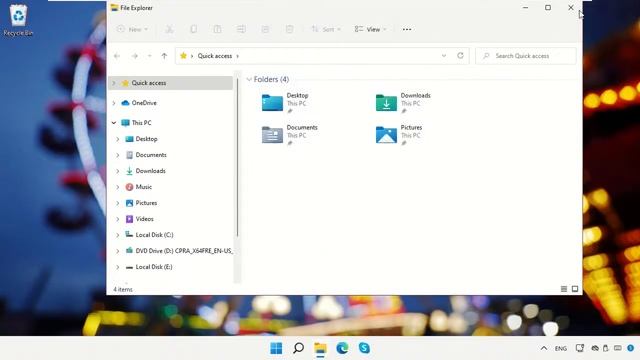The image size is (640, 360).
Task: Switch to large thumbnails view icon
Action: [575, 289]
